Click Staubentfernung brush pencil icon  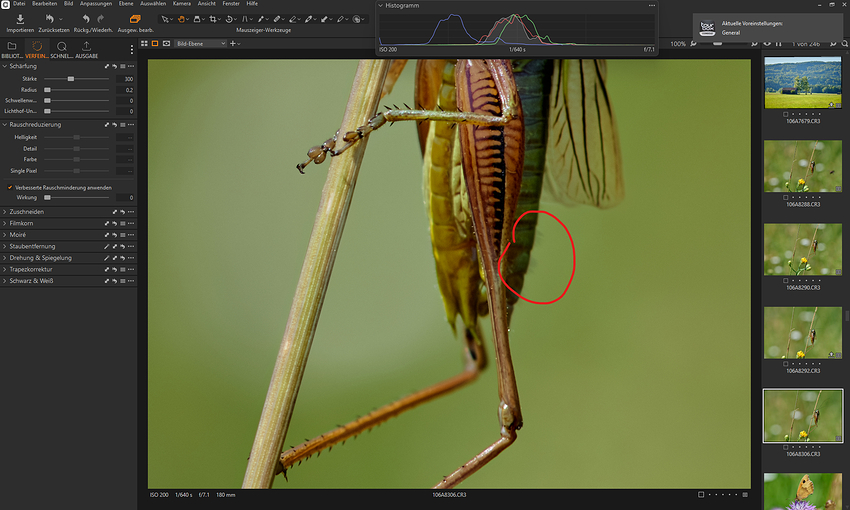tap(107, 247)
